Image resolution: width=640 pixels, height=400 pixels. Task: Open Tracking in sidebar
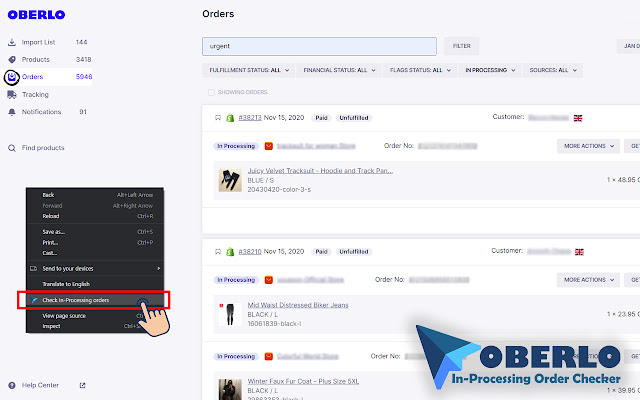[x=35, y=95]
